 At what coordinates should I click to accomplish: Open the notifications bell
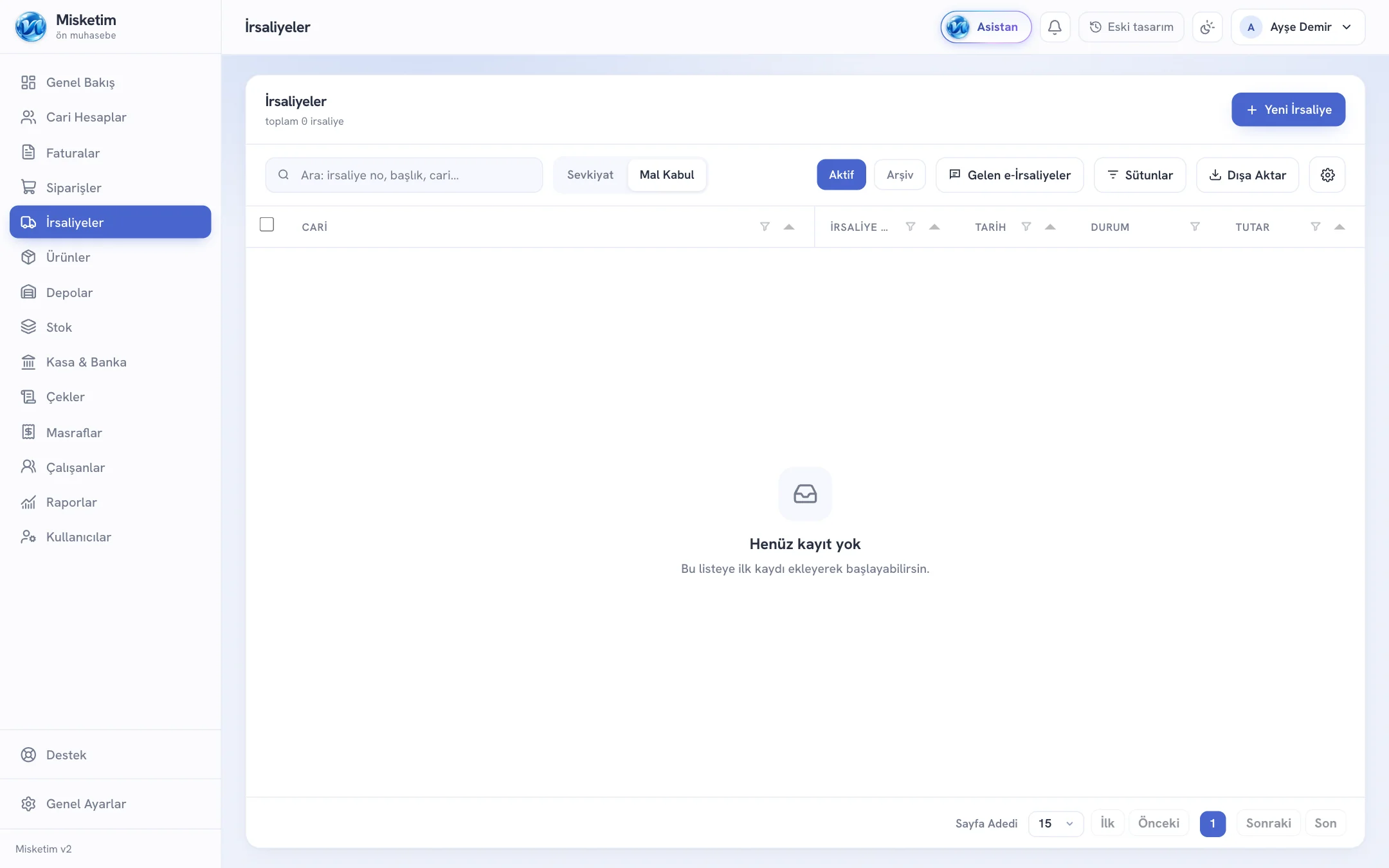click(1055, 27)
